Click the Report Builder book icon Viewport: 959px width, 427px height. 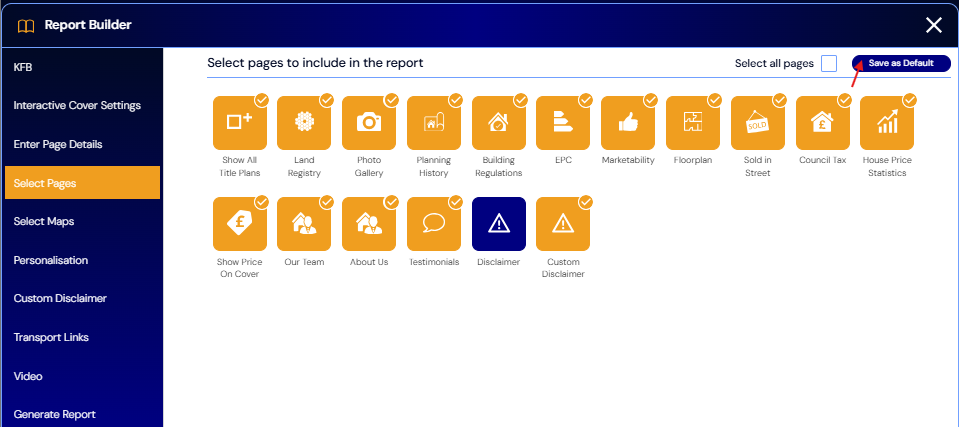point(26,26)
